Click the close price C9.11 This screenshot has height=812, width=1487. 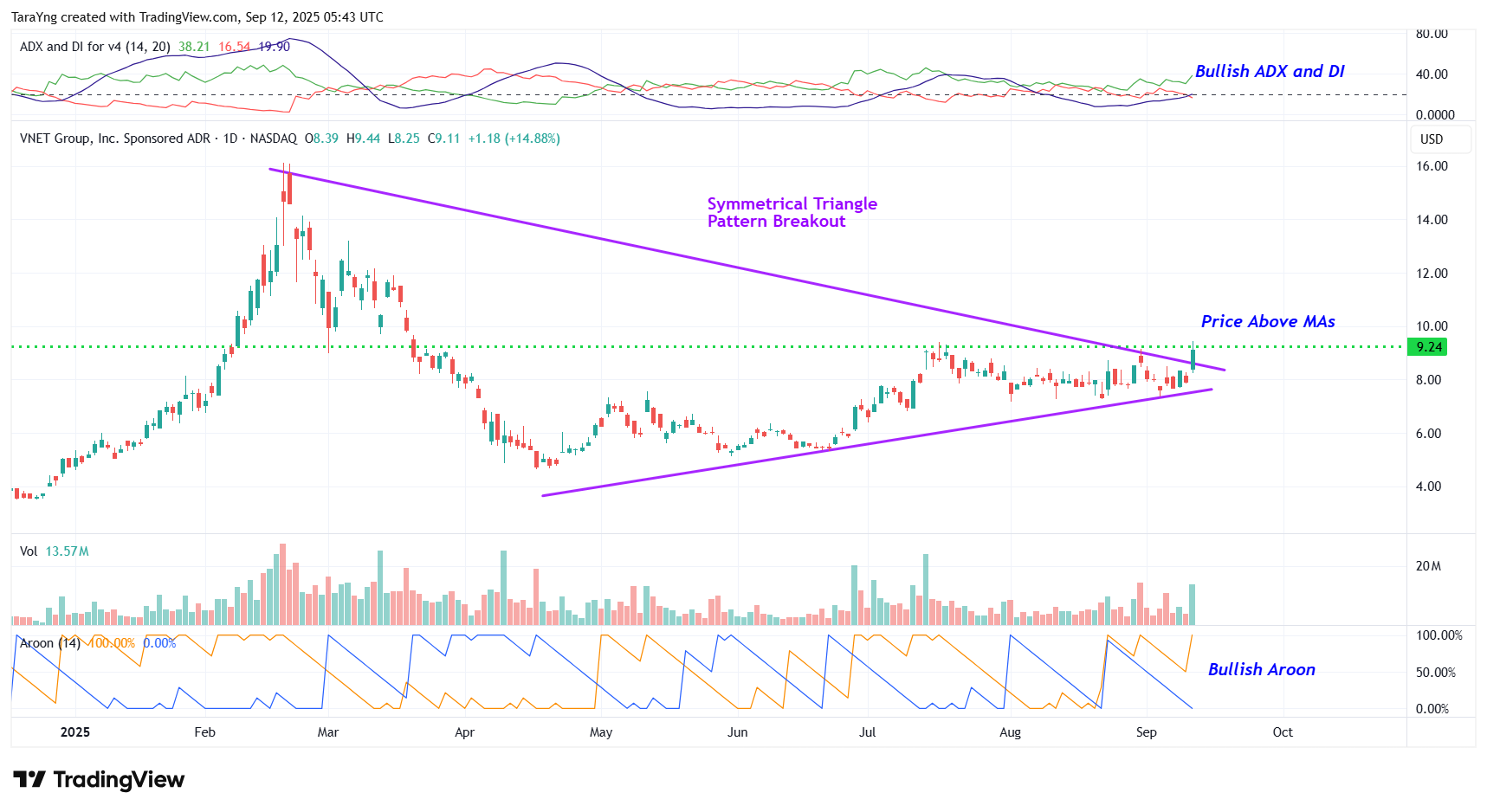point(443,139)
